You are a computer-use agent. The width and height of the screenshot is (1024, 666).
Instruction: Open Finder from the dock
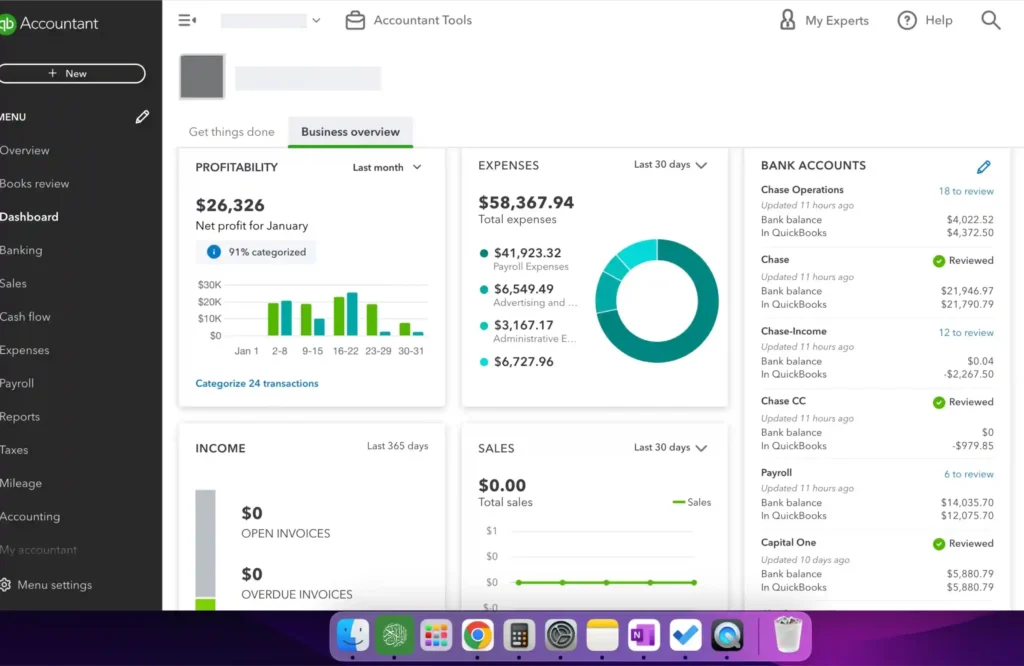353,635
